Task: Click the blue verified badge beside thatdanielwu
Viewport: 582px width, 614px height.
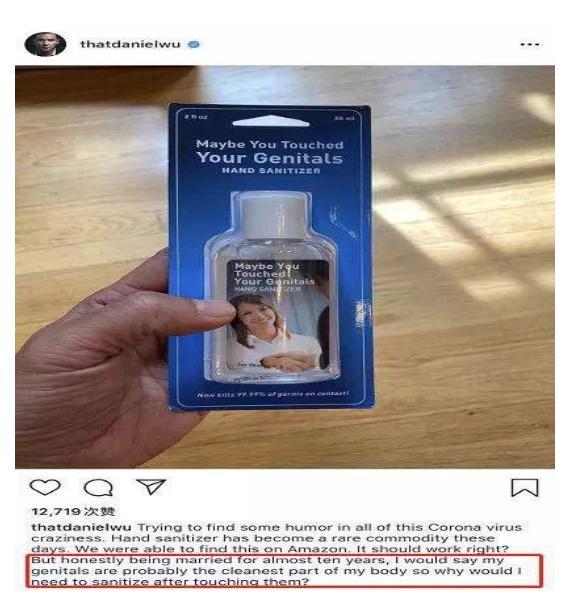Action: point(193,44)
